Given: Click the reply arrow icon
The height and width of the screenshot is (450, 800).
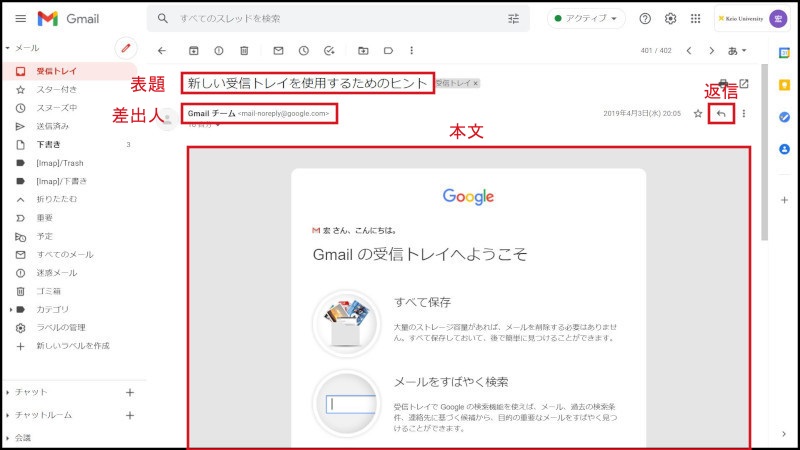Looking at the screenshot, I should click(x=719, y=114).
